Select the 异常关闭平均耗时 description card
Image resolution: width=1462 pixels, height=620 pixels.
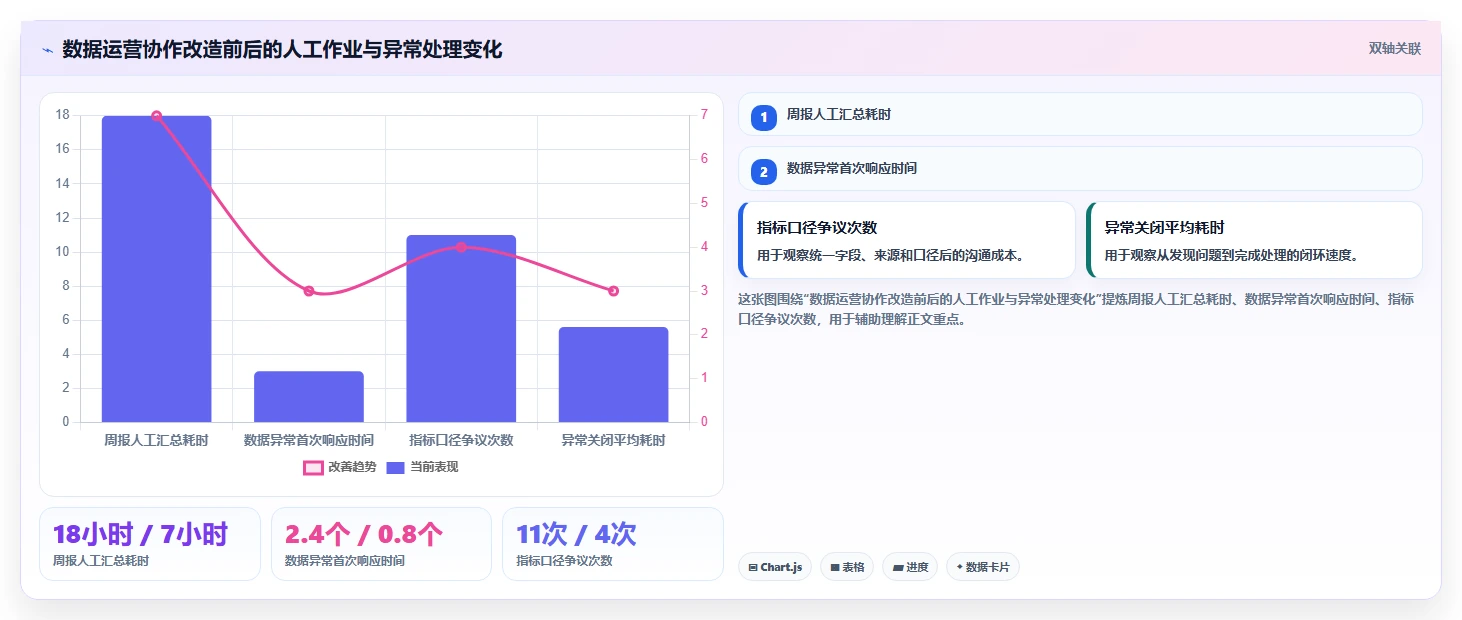1254,240
